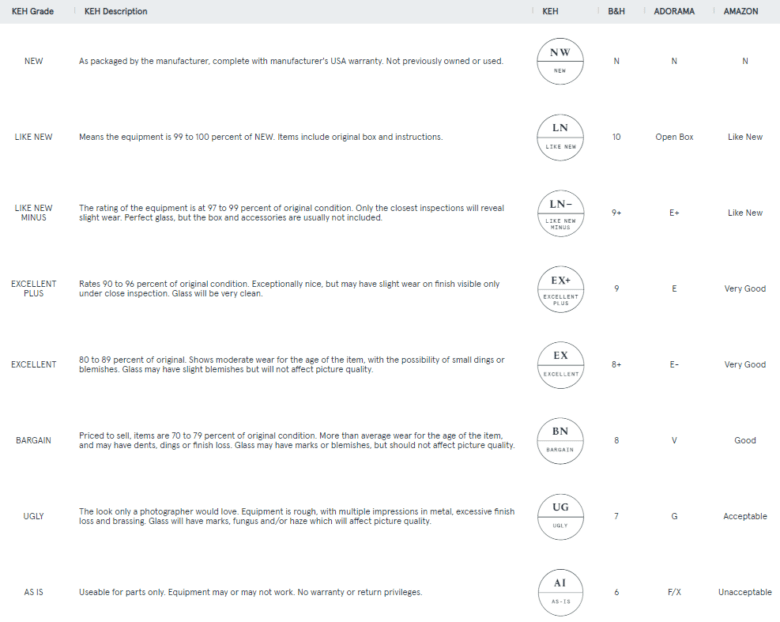This screenshot has height=622, width=780.
Task: Click description '99 to 100 percent of NEW'
Action: pos(260,137)
